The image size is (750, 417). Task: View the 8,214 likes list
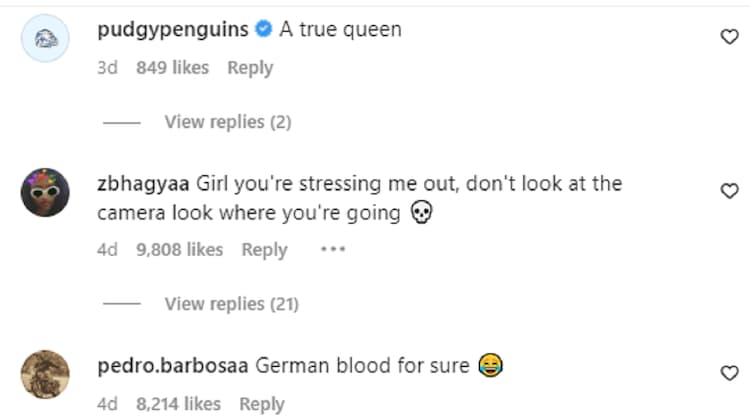(178, 404)
